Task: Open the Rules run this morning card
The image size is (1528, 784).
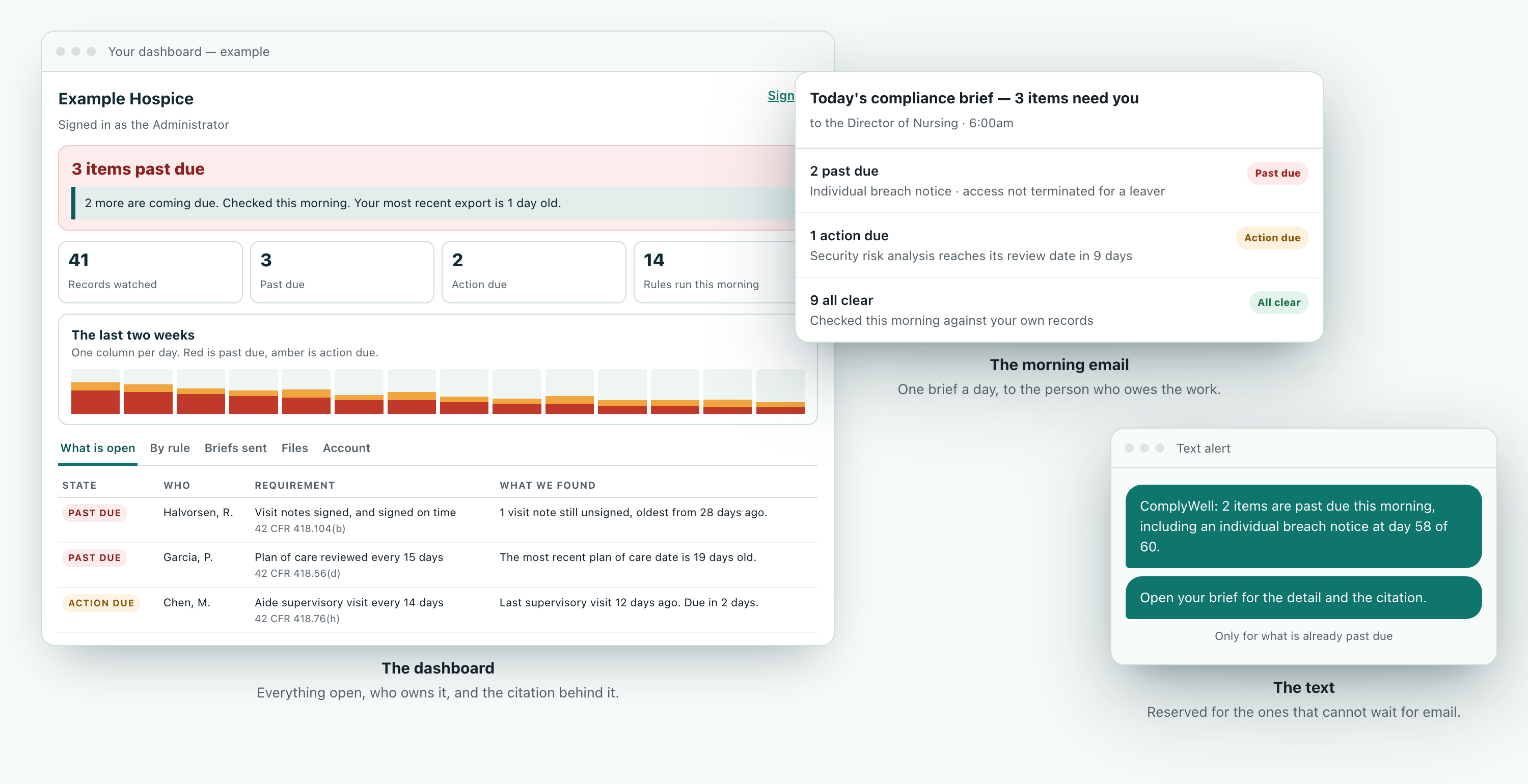Action: tap(715, 272)
